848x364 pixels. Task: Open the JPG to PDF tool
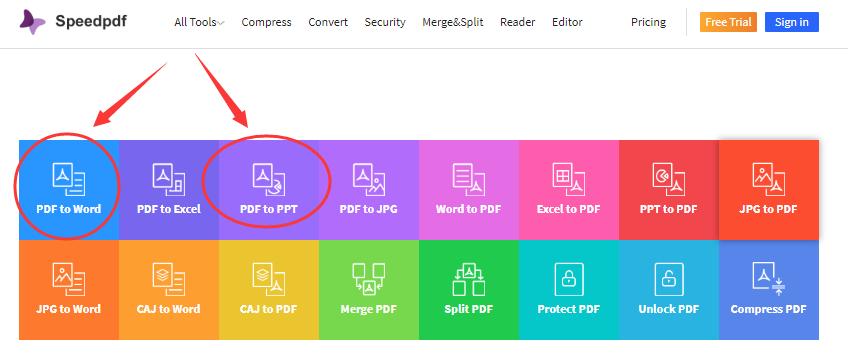[x=769, y=190]
